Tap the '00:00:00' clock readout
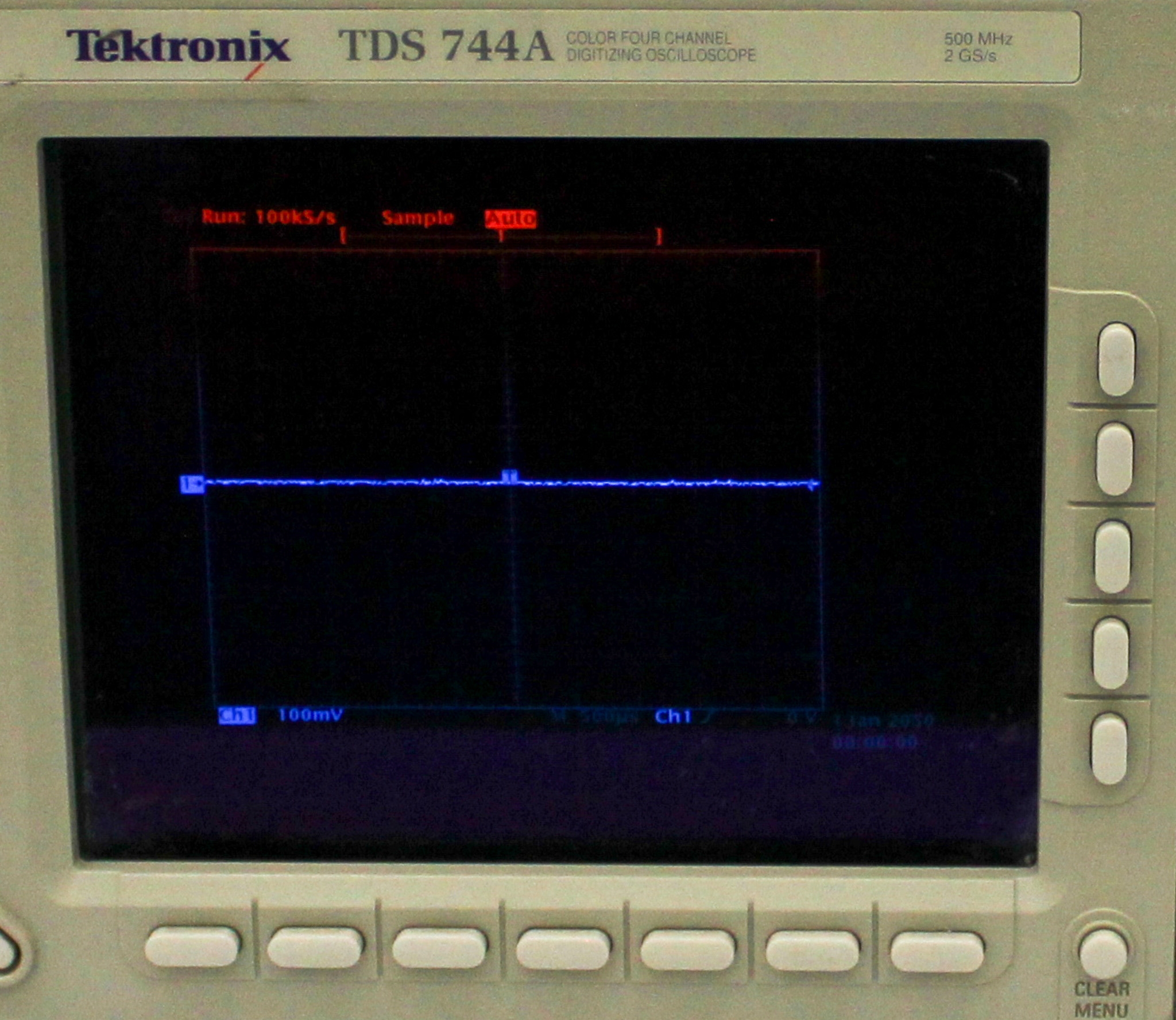 coord(875,742)
